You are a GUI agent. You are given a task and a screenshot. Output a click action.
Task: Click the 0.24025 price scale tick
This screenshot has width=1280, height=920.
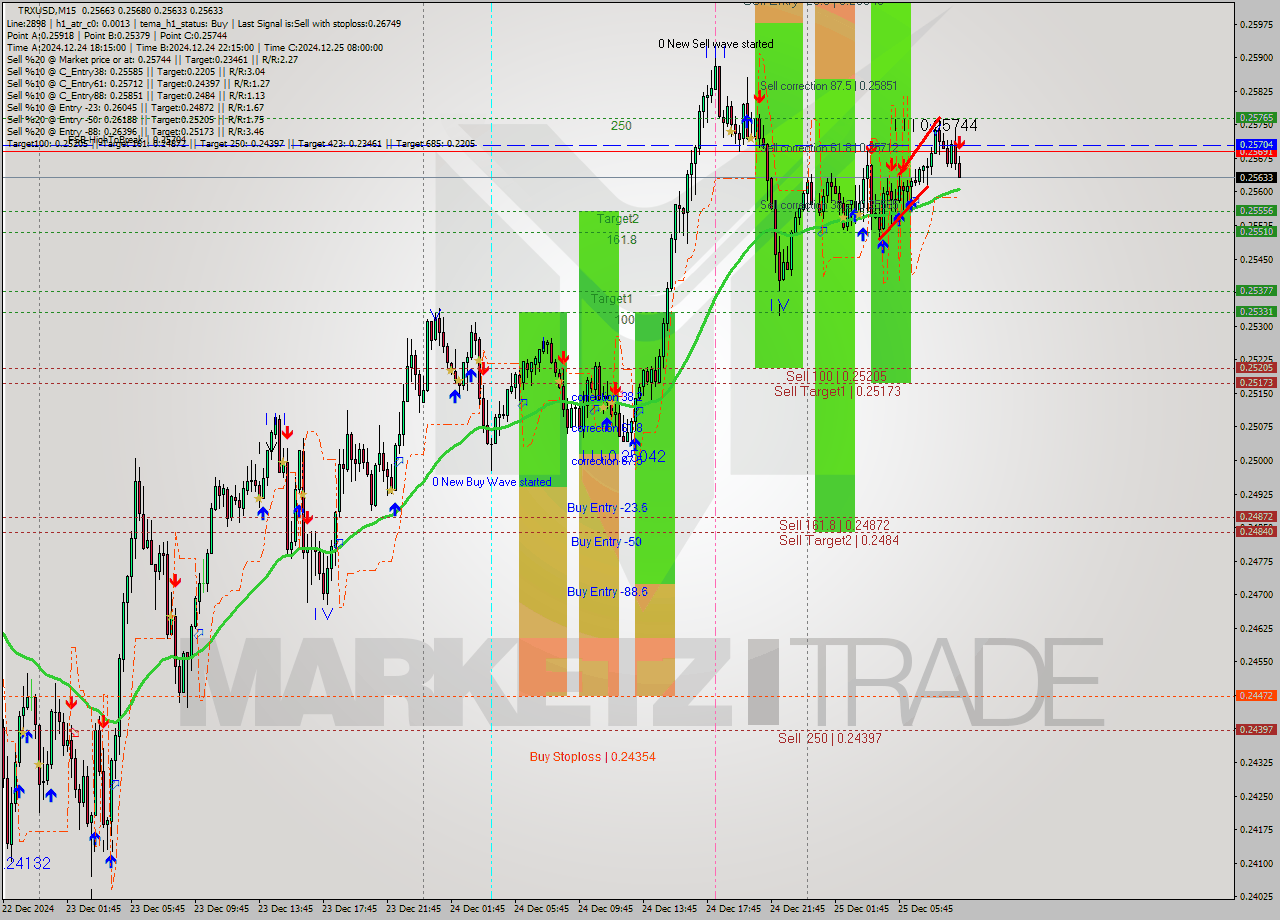click(x=1256, y=897)
